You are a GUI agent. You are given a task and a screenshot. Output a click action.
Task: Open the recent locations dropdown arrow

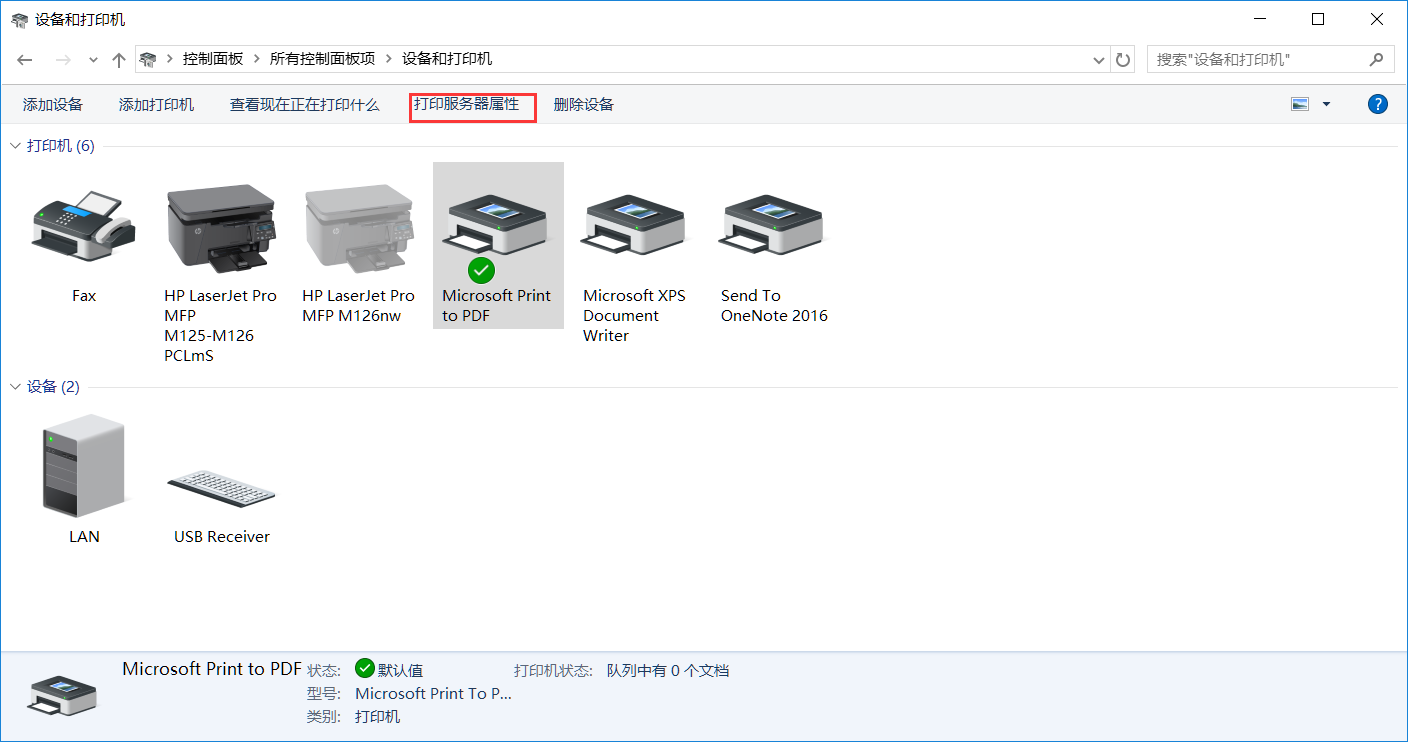point(94,60)
